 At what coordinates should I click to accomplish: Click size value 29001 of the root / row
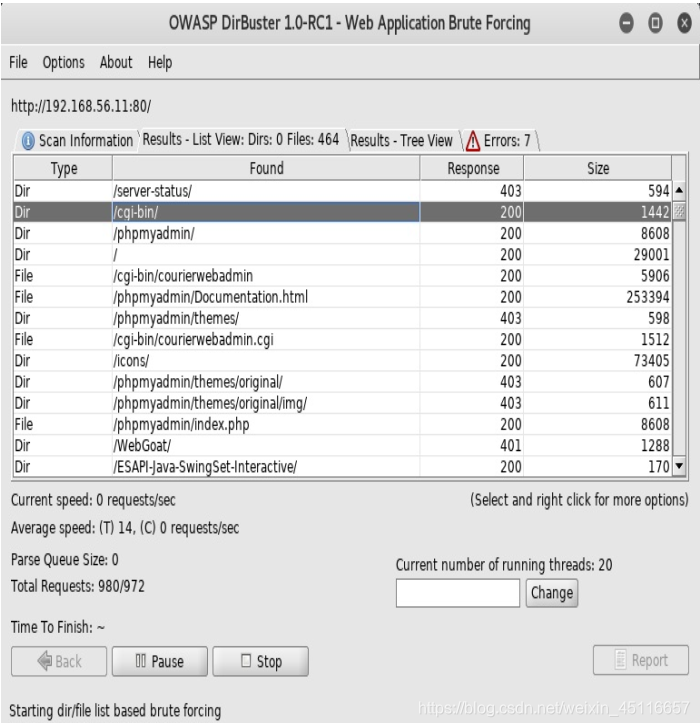point(651,255)
